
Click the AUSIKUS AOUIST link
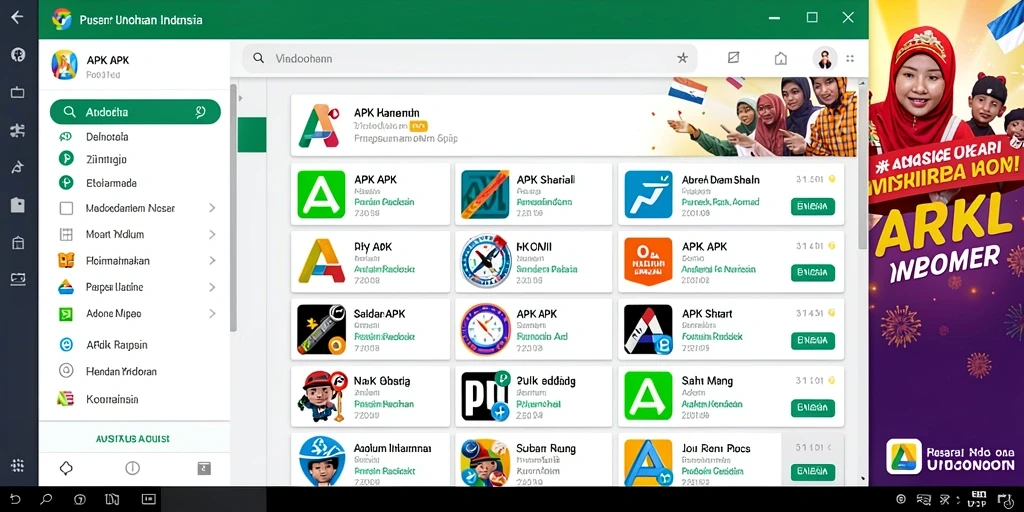click(133, 439)
